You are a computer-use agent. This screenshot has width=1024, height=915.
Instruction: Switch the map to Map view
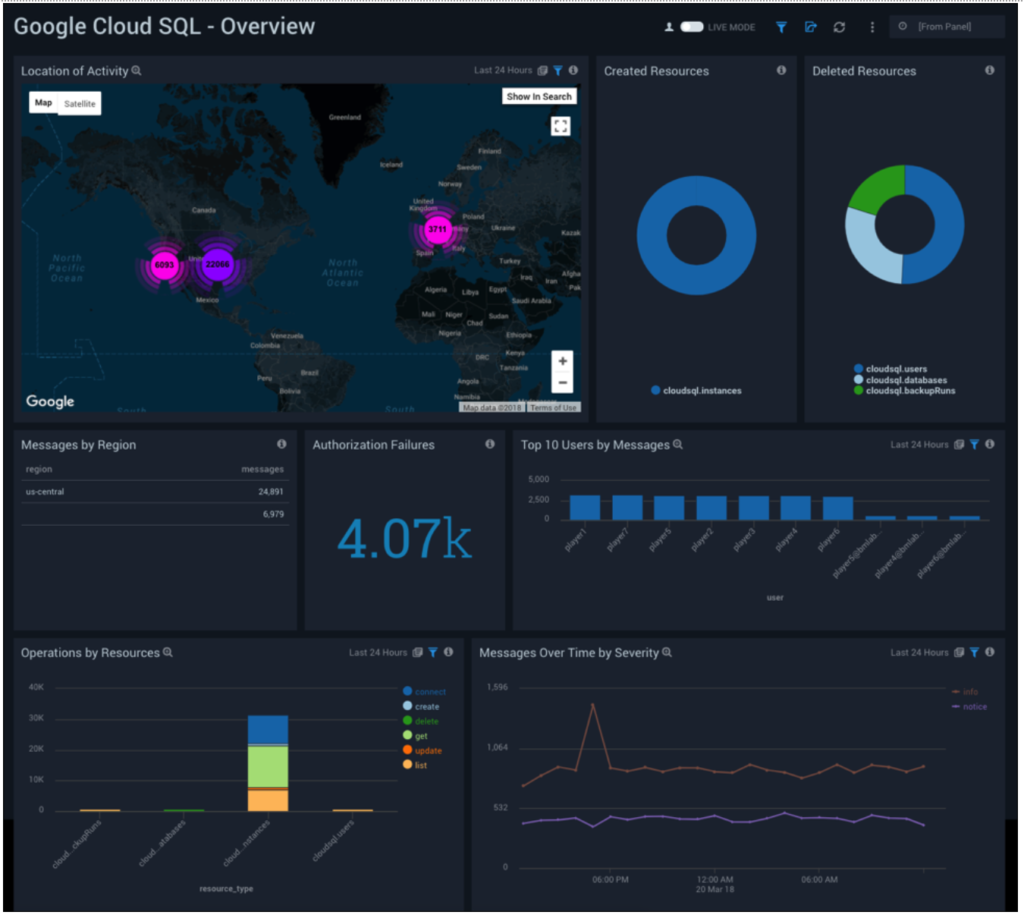tap(43, 103)
